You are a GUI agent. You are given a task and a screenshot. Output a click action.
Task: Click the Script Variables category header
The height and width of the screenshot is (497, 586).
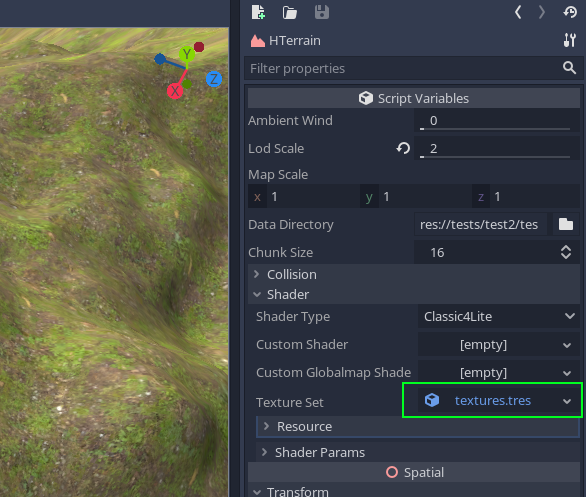tap(414, 98)
